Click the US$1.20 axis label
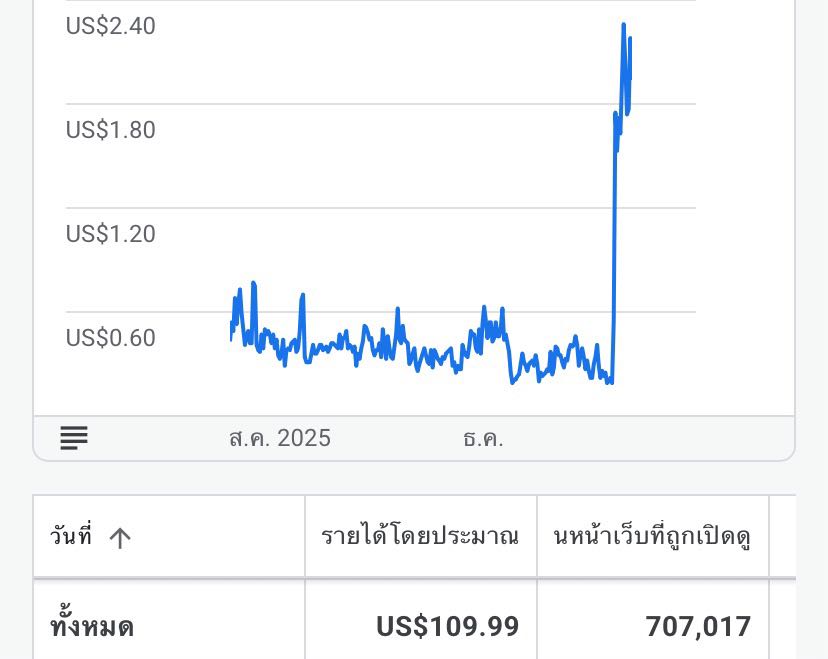The image size is (828, 659). pos(110,234)
